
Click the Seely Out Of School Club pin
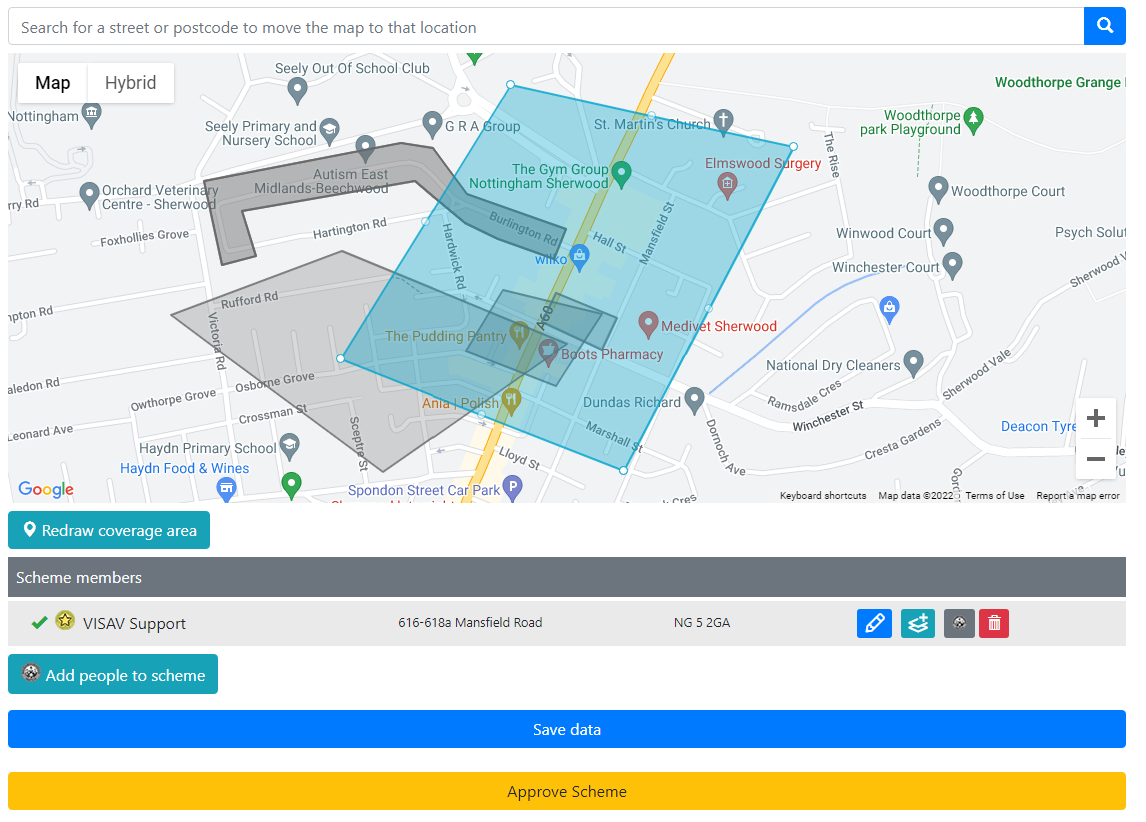coord(297,91)
